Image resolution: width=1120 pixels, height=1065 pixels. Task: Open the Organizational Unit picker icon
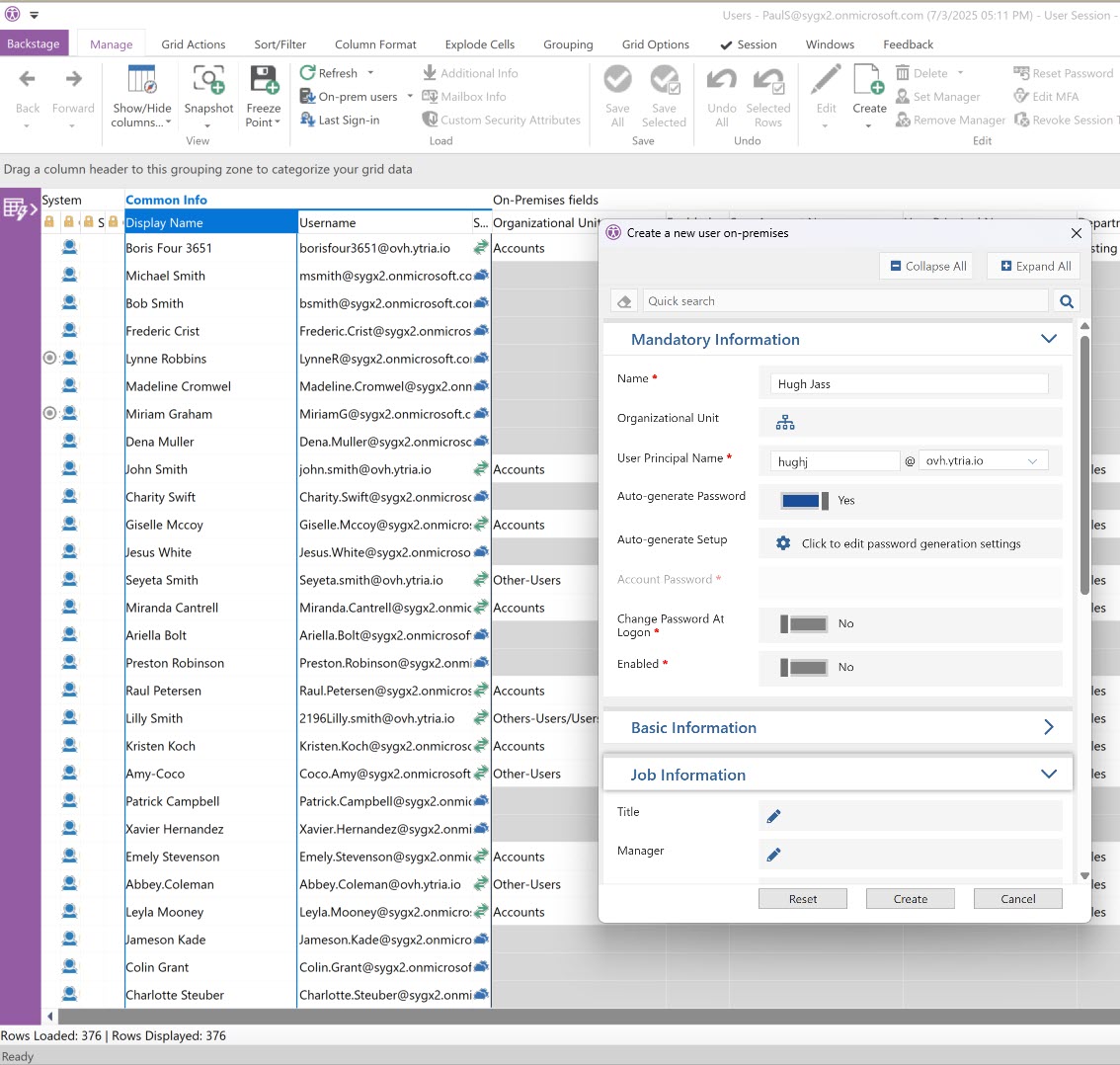[x=785, y=423]
